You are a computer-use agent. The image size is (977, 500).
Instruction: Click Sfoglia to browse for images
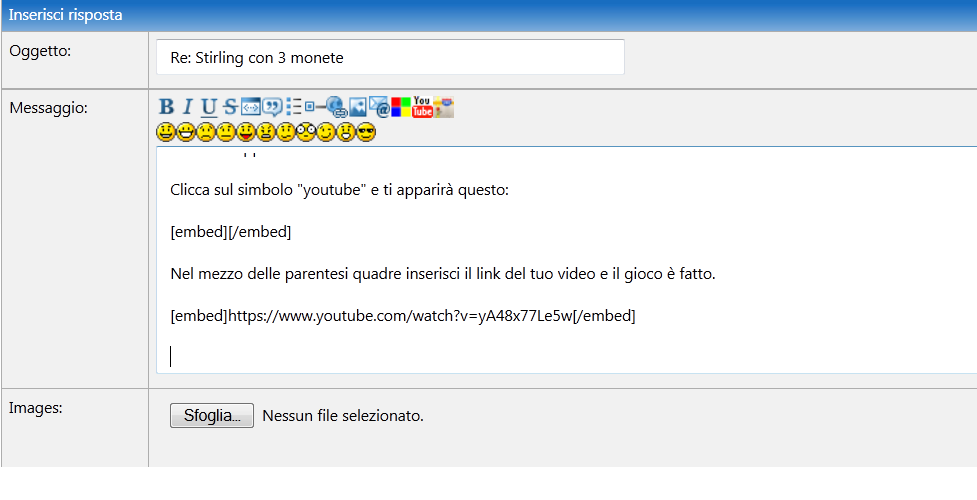(212, 415)
